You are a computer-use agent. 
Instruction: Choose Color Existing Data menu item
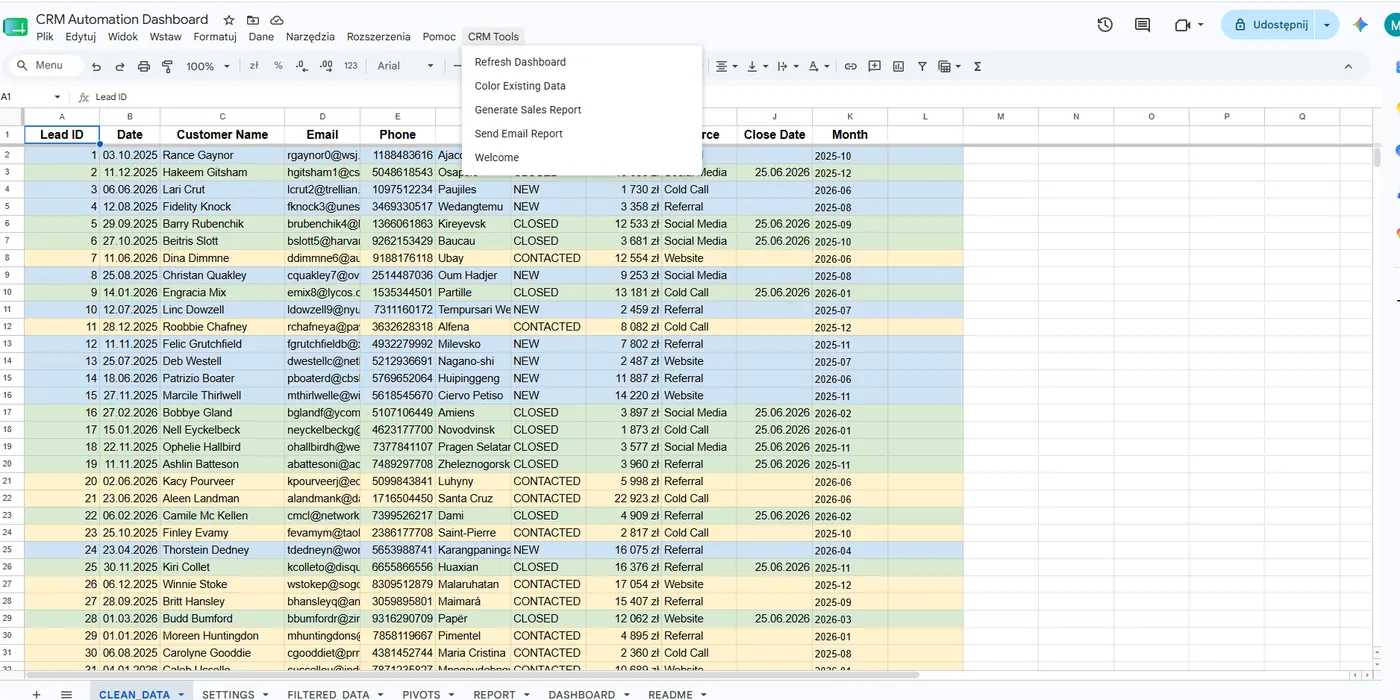point(582,86)
